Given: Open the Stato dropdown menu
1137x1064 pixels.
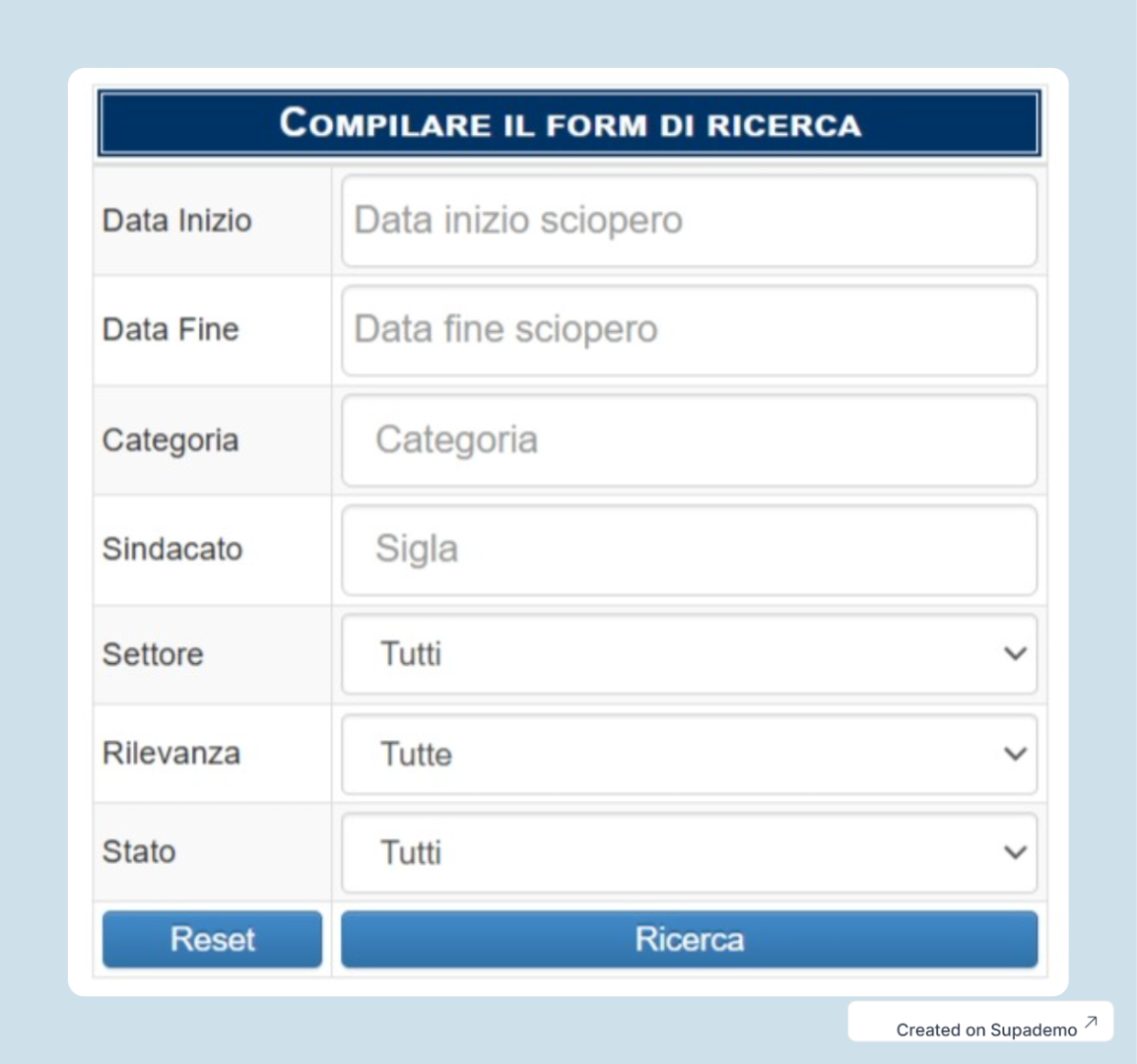Looking at the screenshot, I should tap(689, 852).
